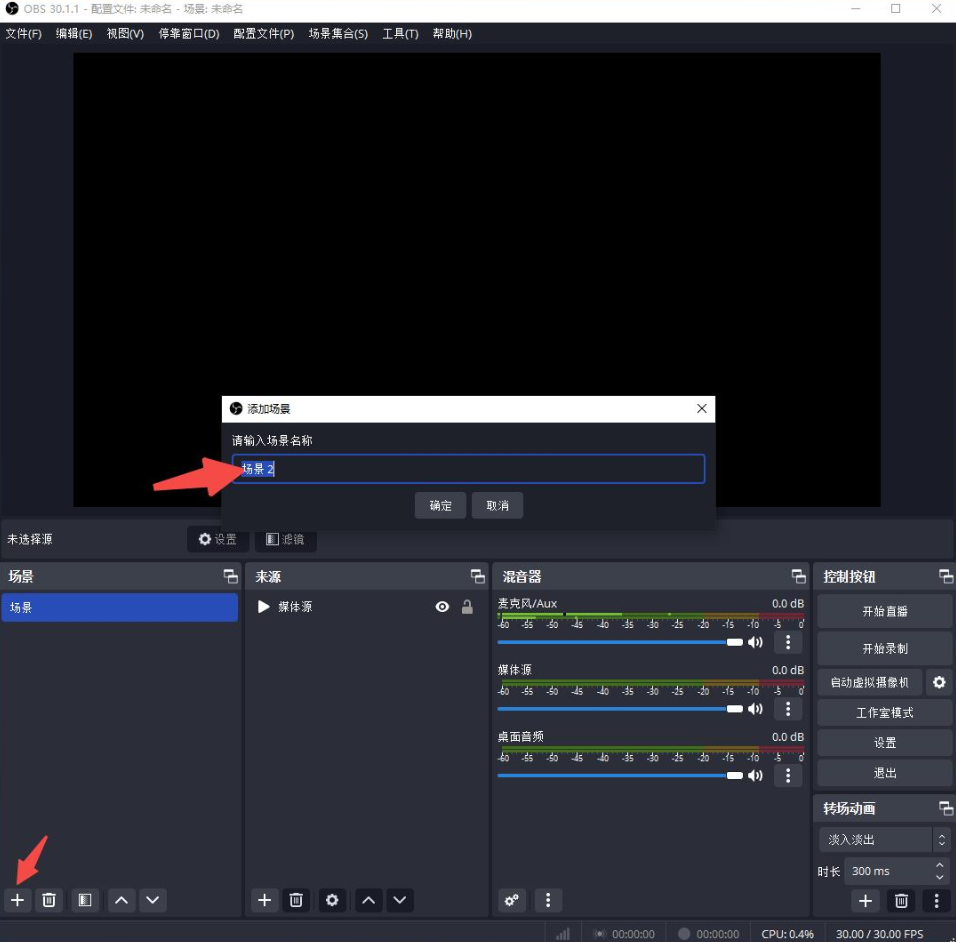
Task: Move scene down with the arrow
Action: click(152, 900)
